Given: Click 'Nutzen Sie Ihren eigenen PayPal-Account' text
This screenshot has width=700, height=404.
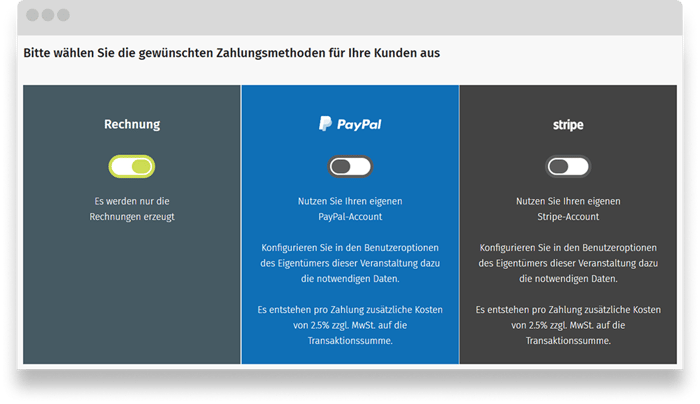Looking at the screenshot, I should click(350, 209).
